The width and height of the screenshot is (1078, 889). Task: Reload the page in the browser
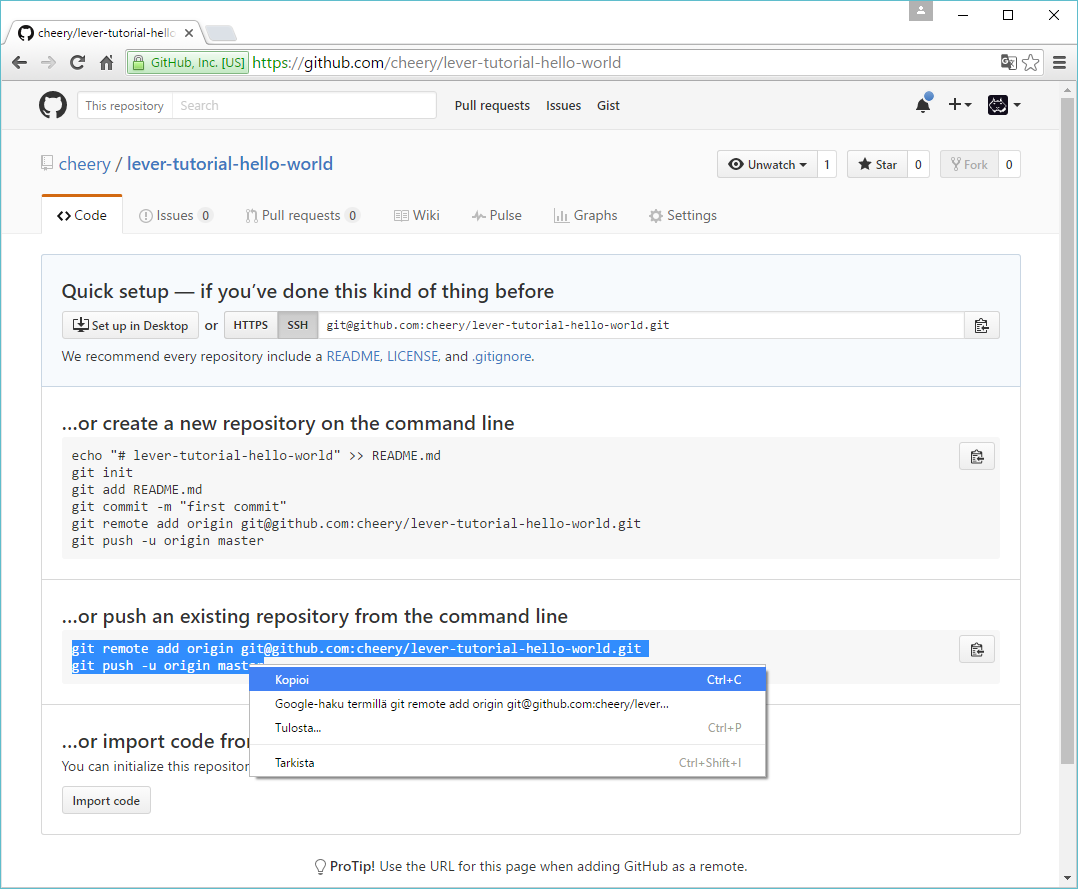[77, 63]
